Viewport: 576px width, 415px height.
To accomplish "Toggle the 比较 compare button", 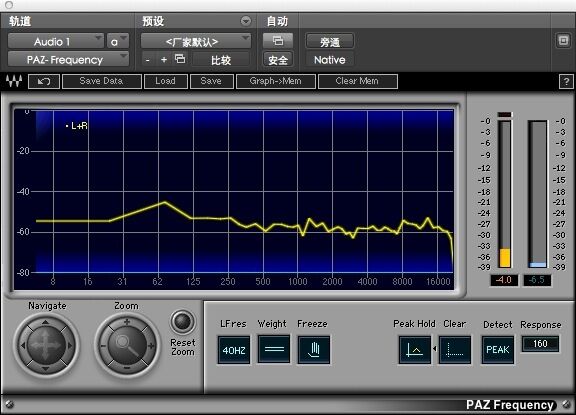I will click(x=221, y=60).
